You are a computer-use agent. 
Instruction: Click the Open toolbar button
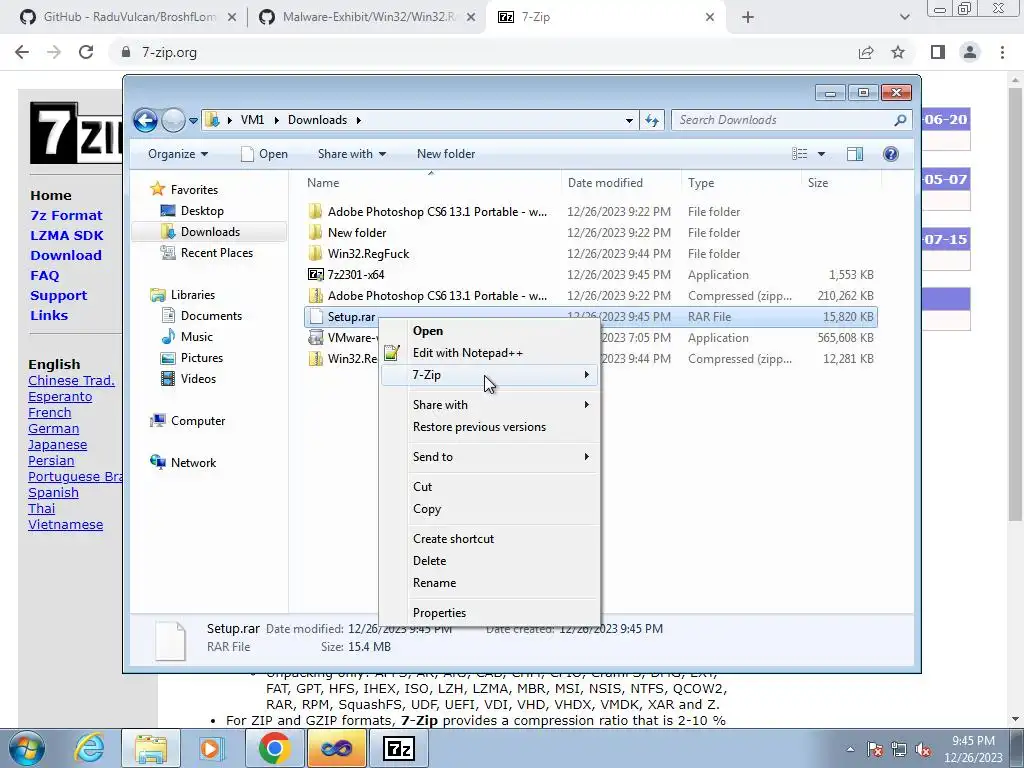click(x=264, y=154)
